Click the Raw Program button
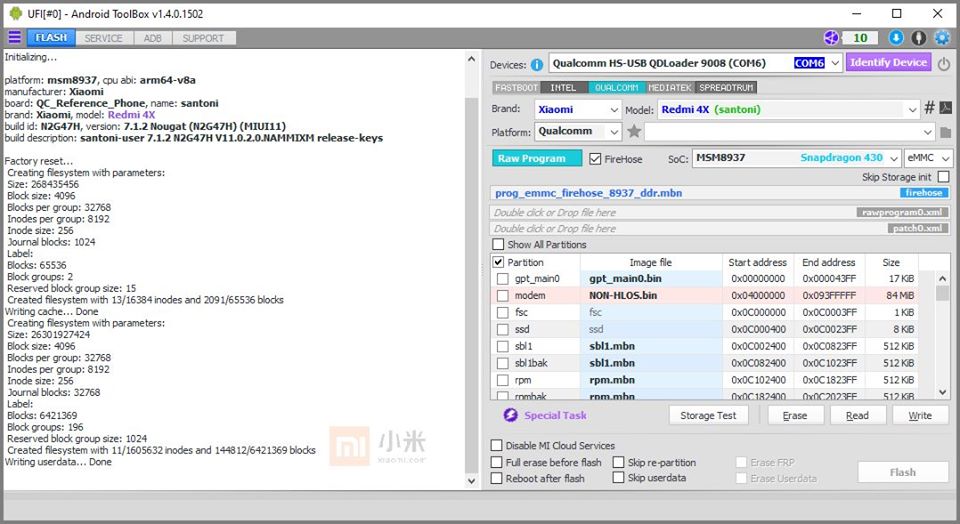The height and width of the screenshot is (524, 960). 537,159
